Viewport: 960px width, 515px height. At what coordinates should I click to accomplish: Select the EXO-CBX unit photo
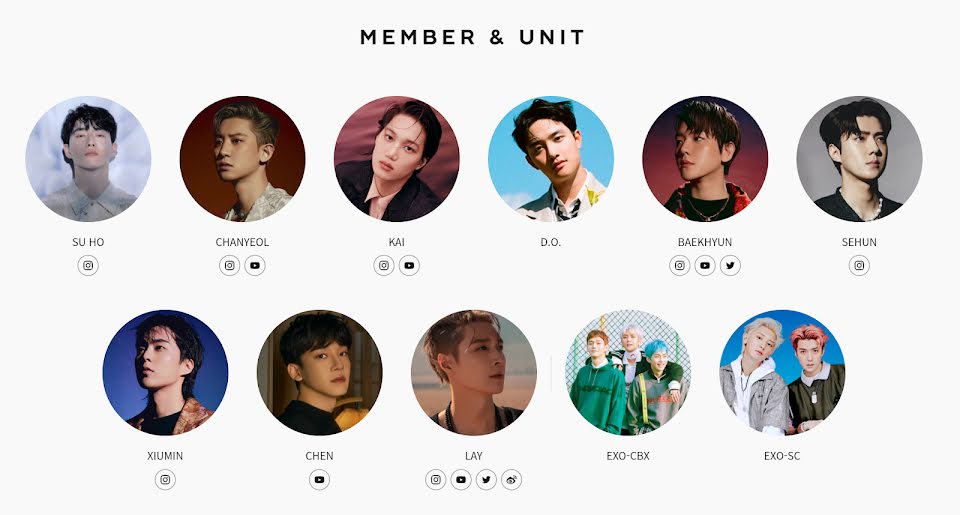[628, 372]
